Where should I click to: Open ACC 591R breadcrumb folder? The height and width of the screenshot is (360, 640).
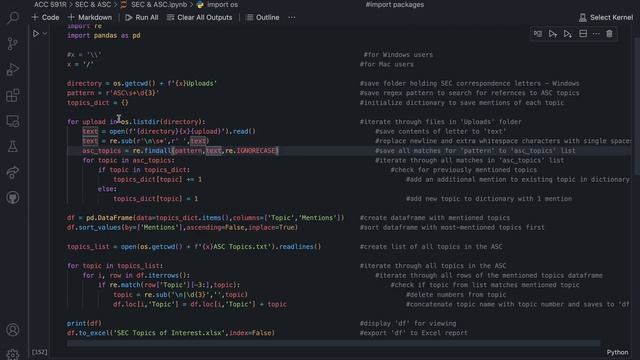click(50, 4)
